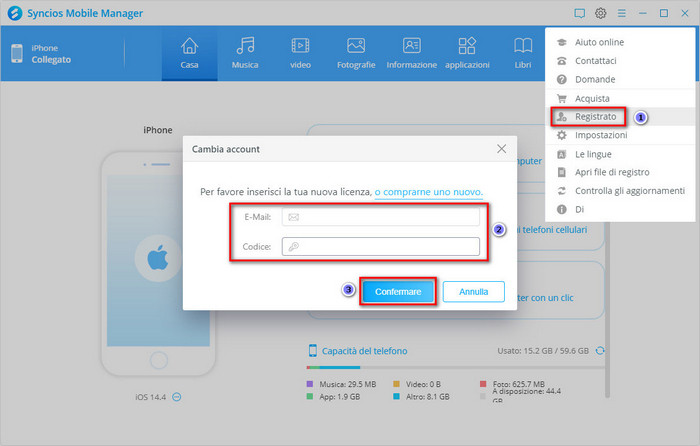
Task: Open Domande menu entry
Action: (x=620, y=79)
